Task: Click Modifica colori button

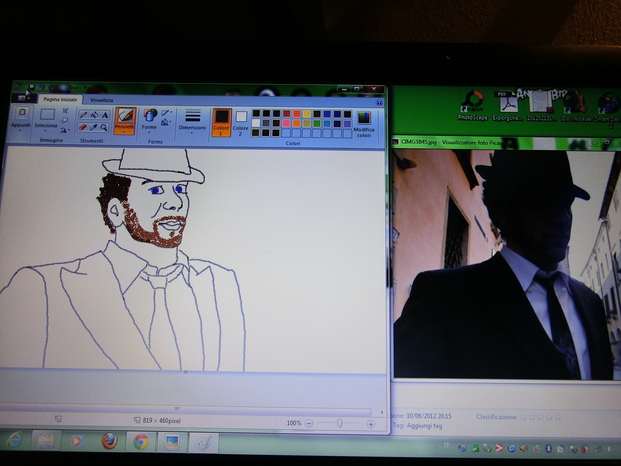Action: [x=364, y=125]
